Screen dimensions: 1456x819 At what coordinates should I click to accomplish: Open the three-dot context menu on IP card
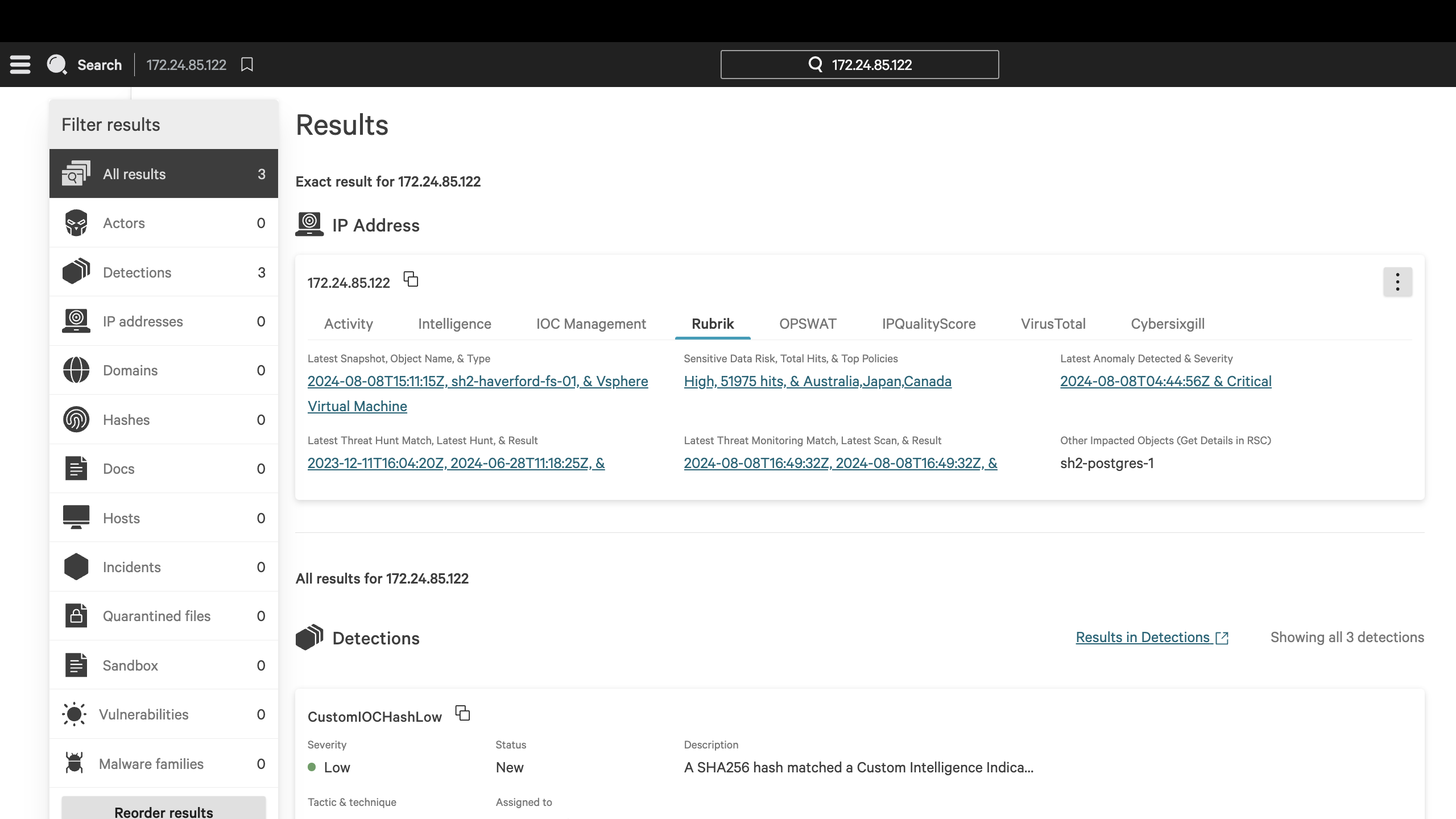click(1397, 282)
